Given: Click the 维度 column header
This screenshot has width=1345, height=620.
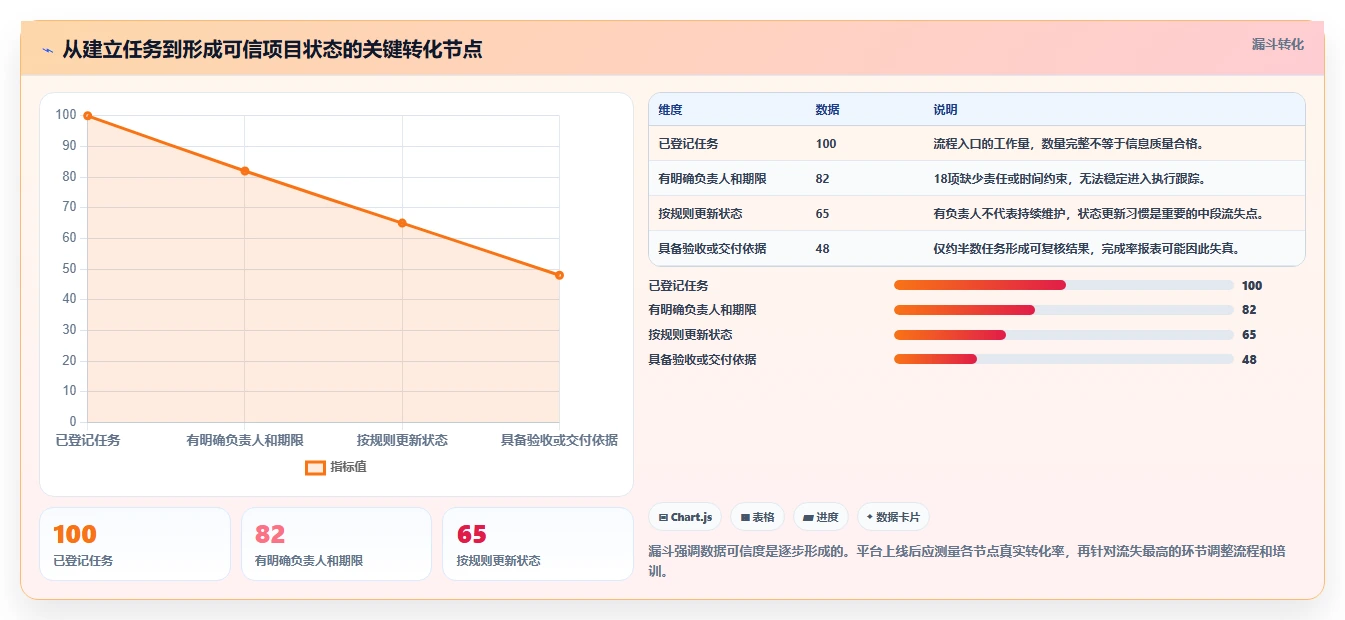Looking at the screenshot, I should click(x=670, y=110).
